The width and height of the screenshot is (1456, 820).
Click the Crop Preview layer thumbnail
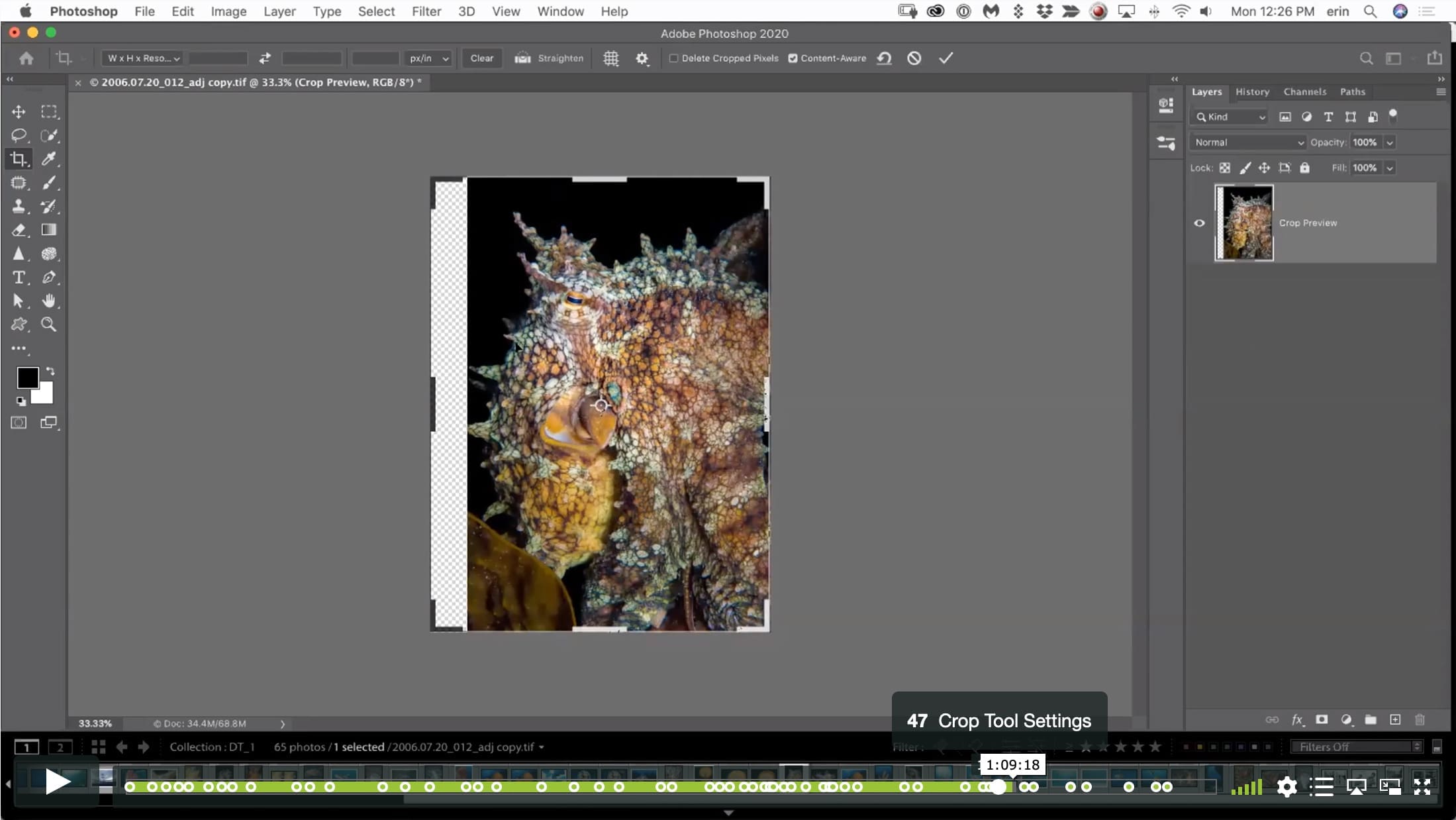coord(1244,223)
